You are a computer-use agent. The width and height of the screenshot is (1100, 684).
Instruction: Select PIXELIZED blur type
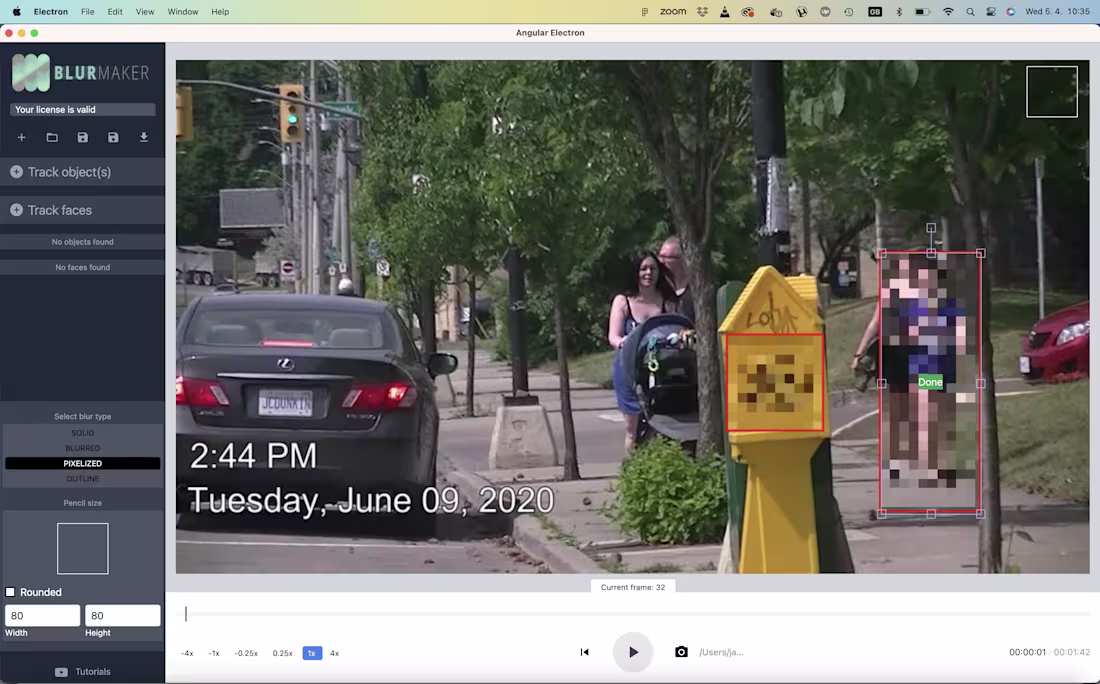[83, 464]
